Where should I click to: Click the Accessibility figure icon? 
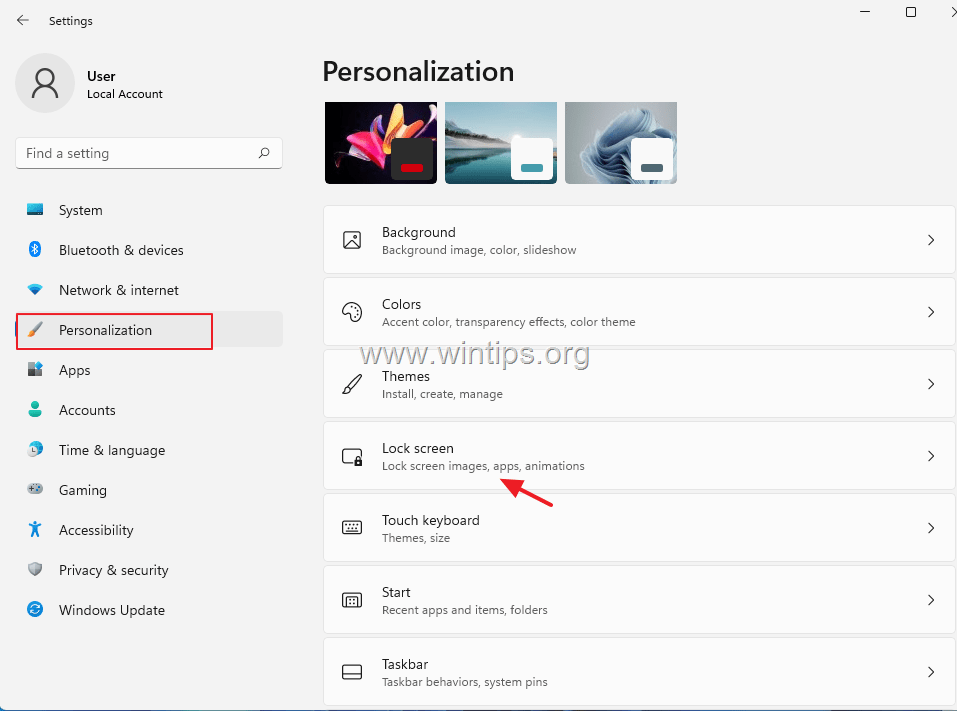point(35,529)
